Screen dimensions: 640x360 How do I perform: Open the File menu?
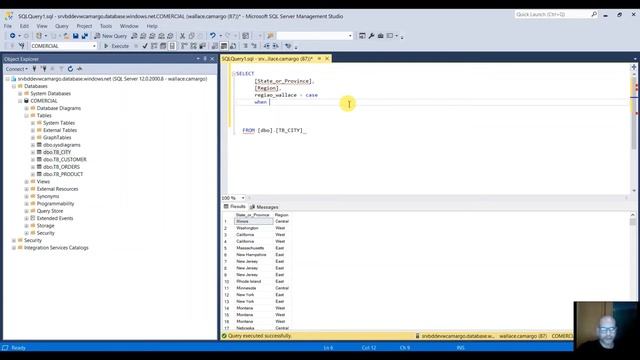(x=8, y=26)
